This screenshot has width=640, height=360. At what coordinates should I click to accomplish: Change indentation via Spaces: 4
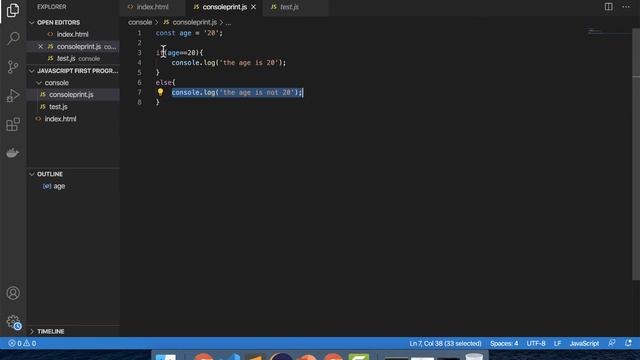(x=504, y=343)
